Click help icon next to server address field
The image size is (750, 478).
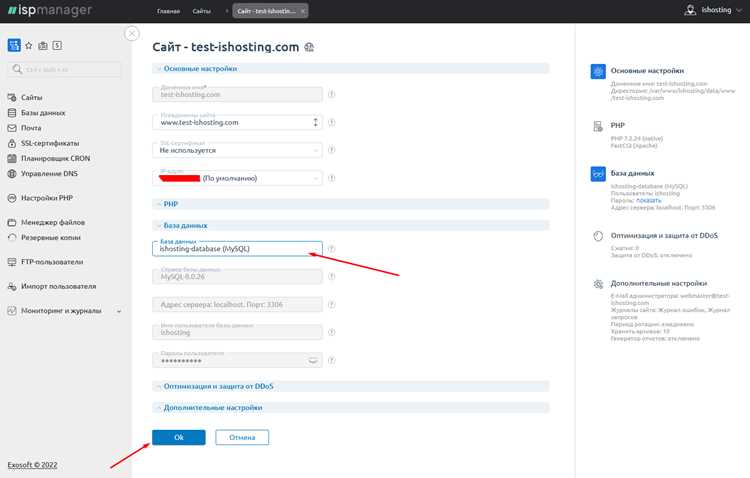pyautogui.click(x=331, y=305)
